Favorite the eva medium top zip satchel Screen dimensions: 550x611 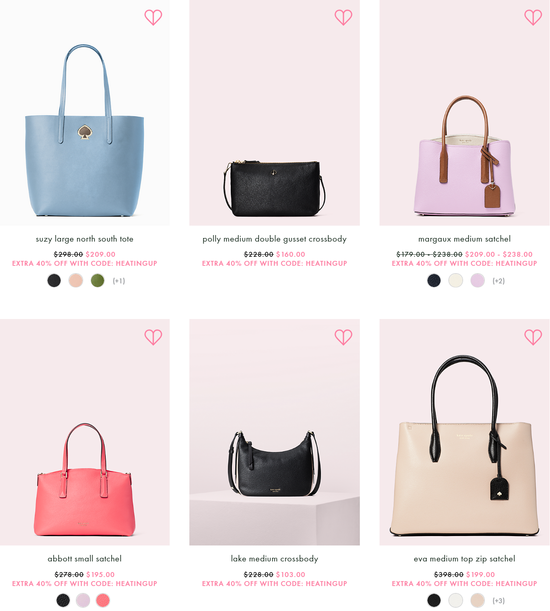pos(533,337)
